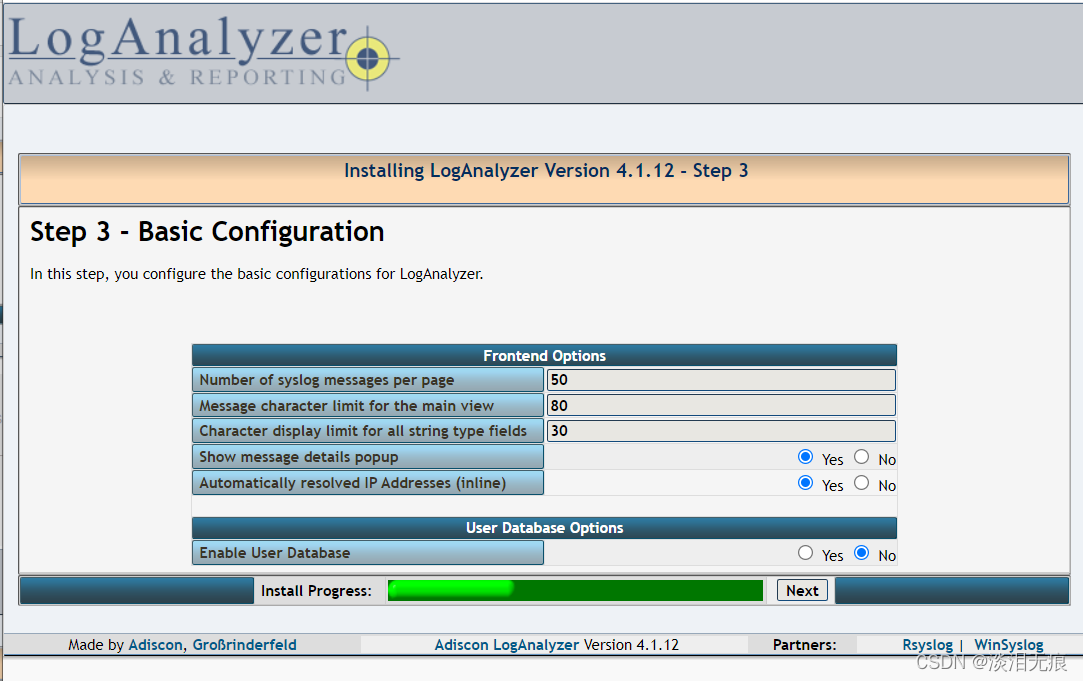
Task: Click the User Database Options header
Action: [544, 528]
